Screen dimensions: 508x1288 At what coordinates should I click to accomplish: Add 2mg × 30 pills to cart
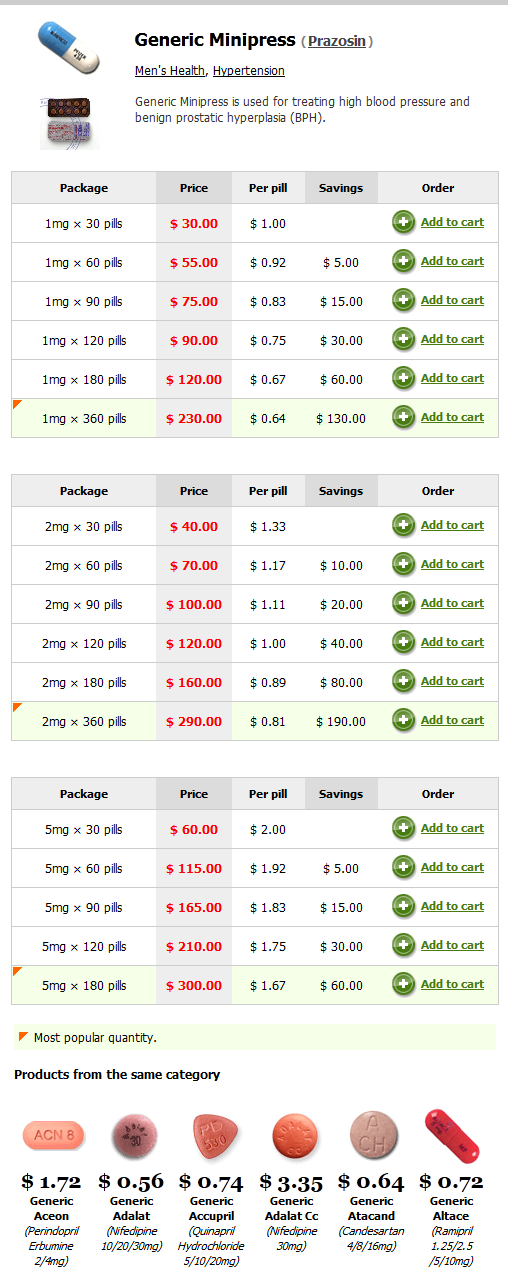(x=452, y=525)
